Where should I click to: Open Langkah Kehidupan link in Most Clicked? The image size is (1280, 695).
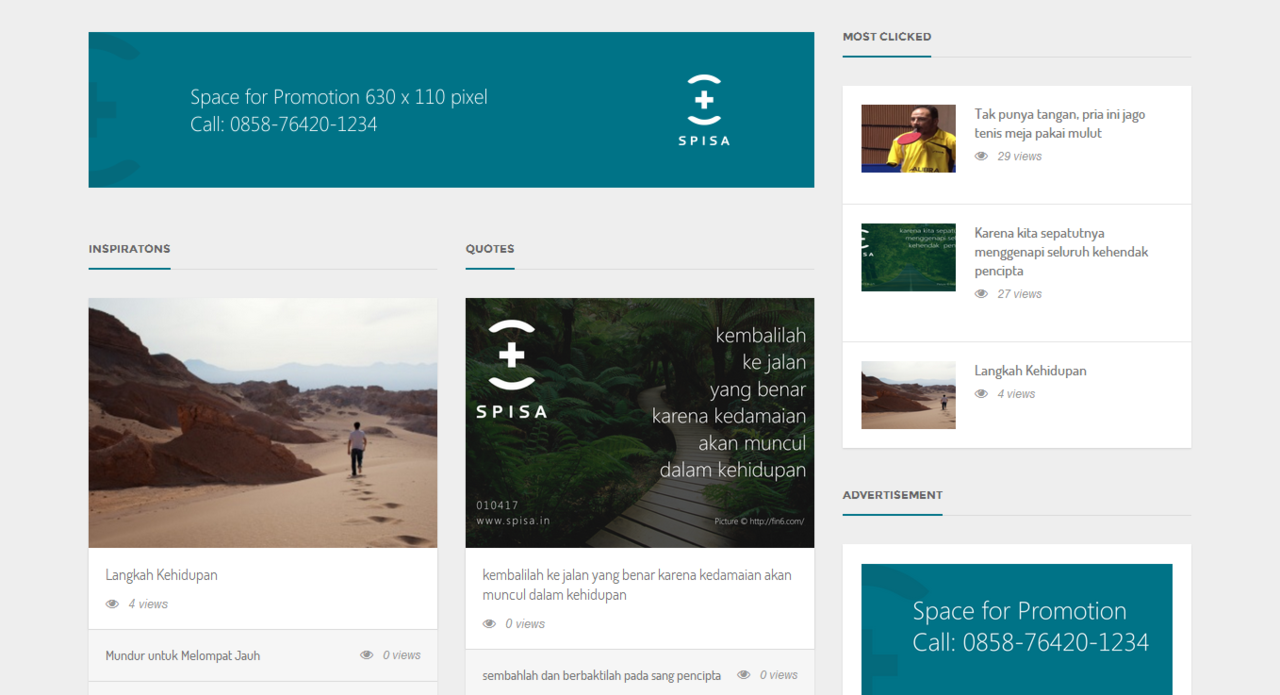(x=1030, y=371)
